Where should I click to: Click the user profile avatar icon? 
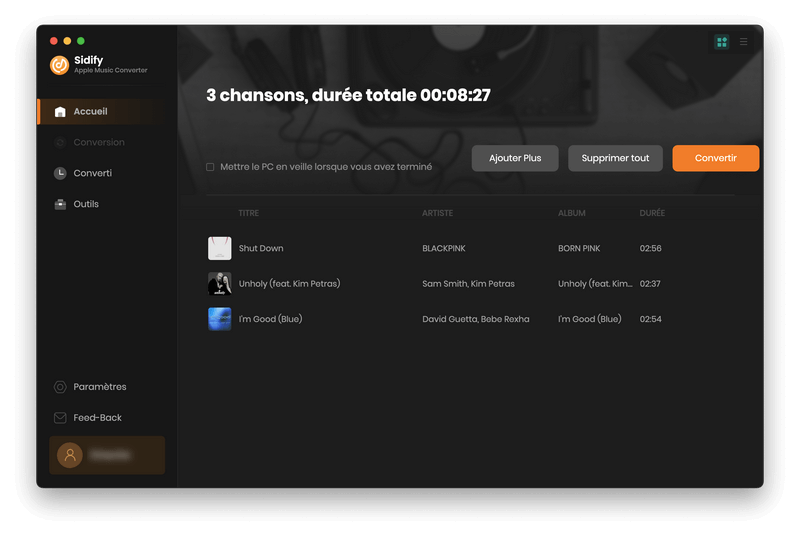coord(70,455)
